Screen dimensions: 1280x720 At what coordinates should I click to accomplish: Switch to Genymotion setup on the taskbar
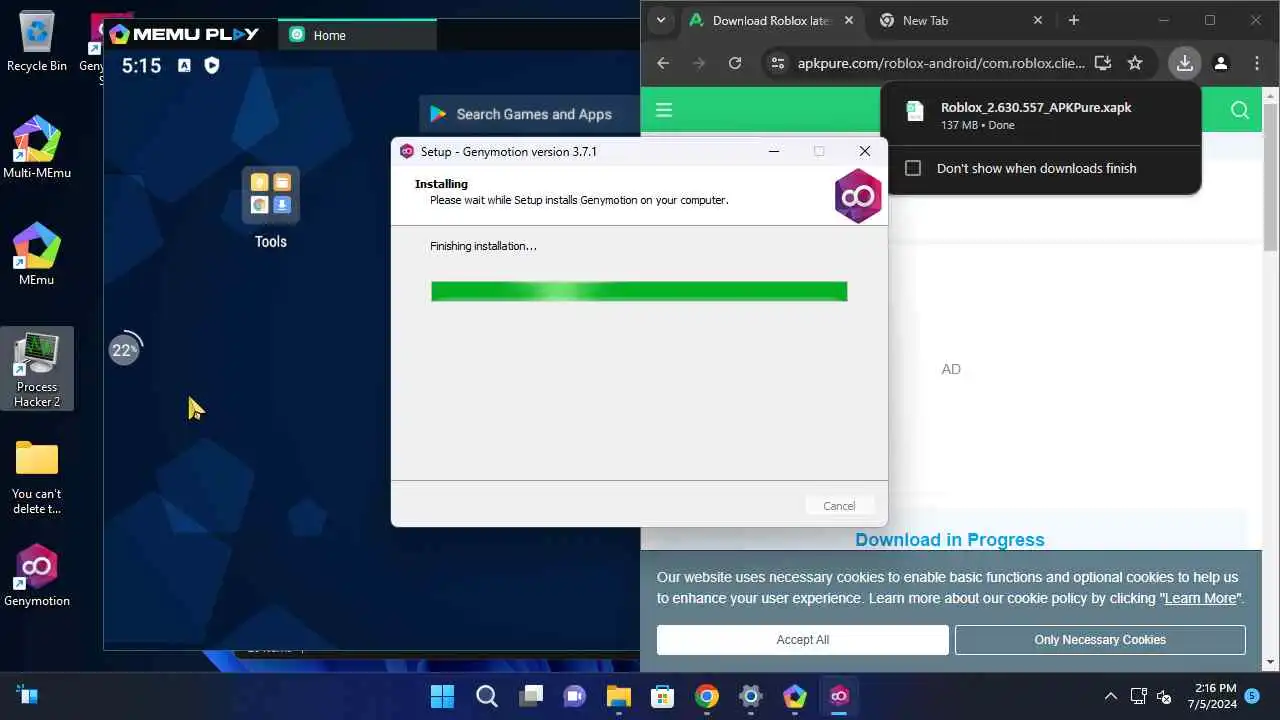pos(839,696)
